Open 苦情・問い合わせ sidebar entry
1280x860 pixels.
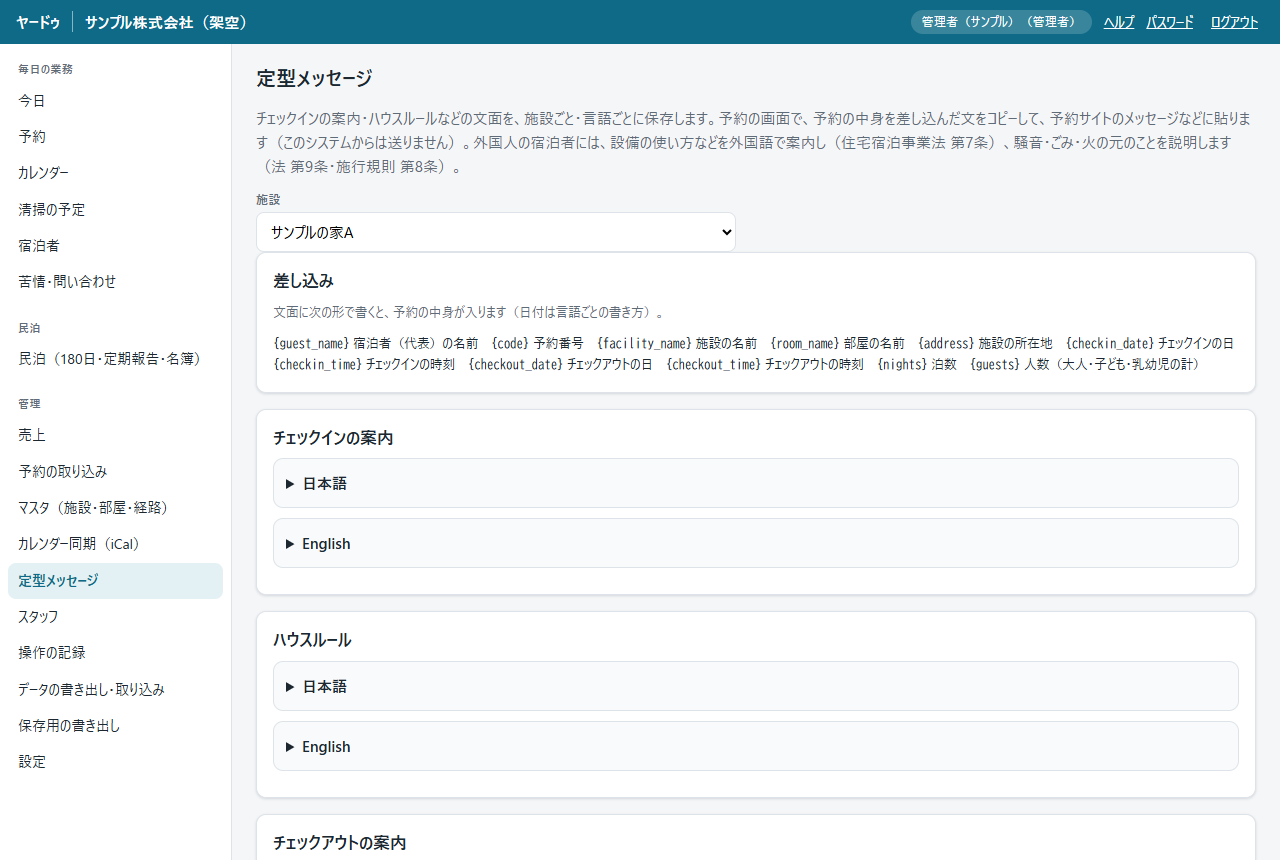coord(115,282)
